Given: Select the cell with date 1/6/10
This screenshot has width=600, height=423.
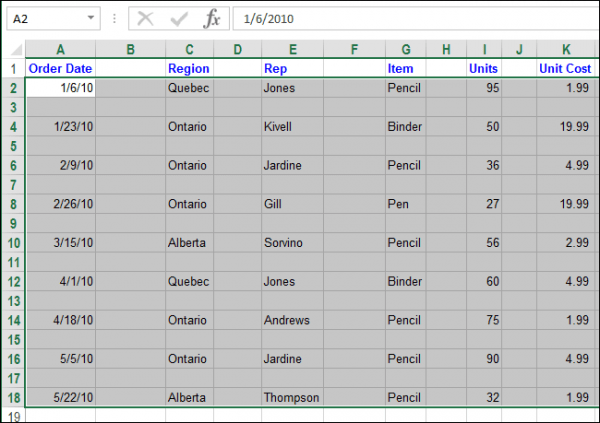Looking at the screenshot, I should [60, 88].
